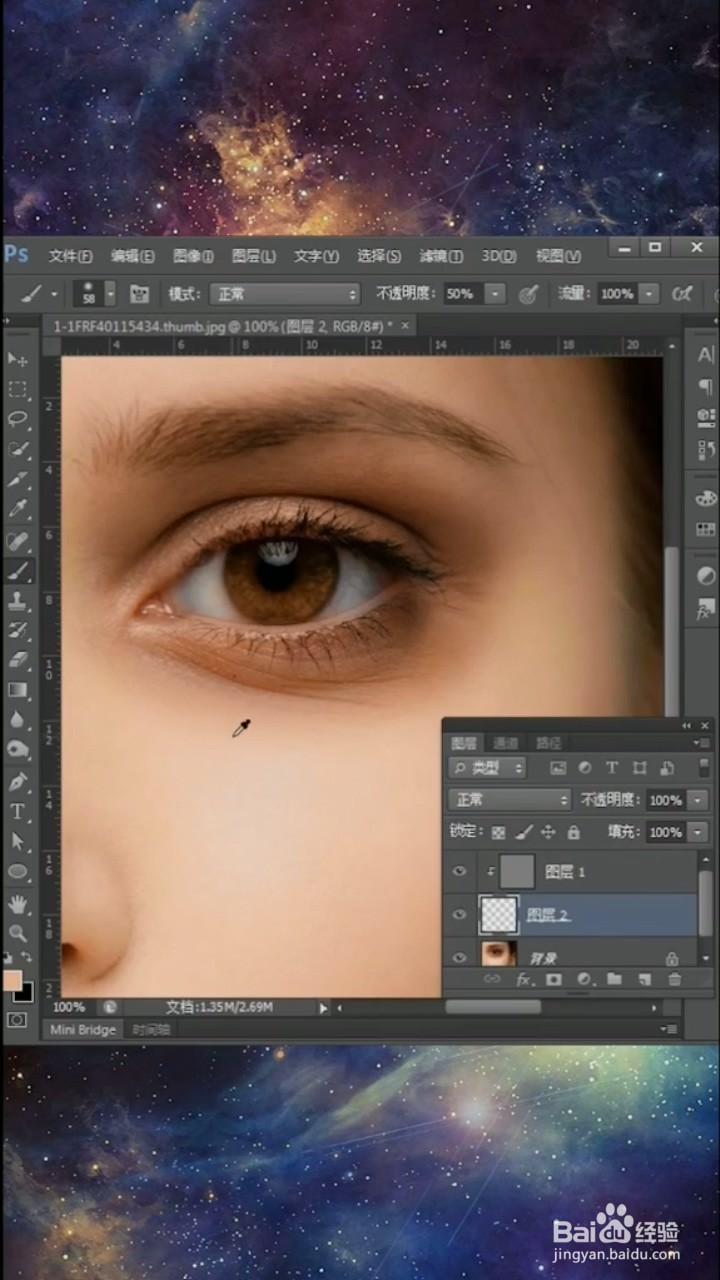
Task: Open the 文件(F) menu
Action: click(x=70, y=256)
